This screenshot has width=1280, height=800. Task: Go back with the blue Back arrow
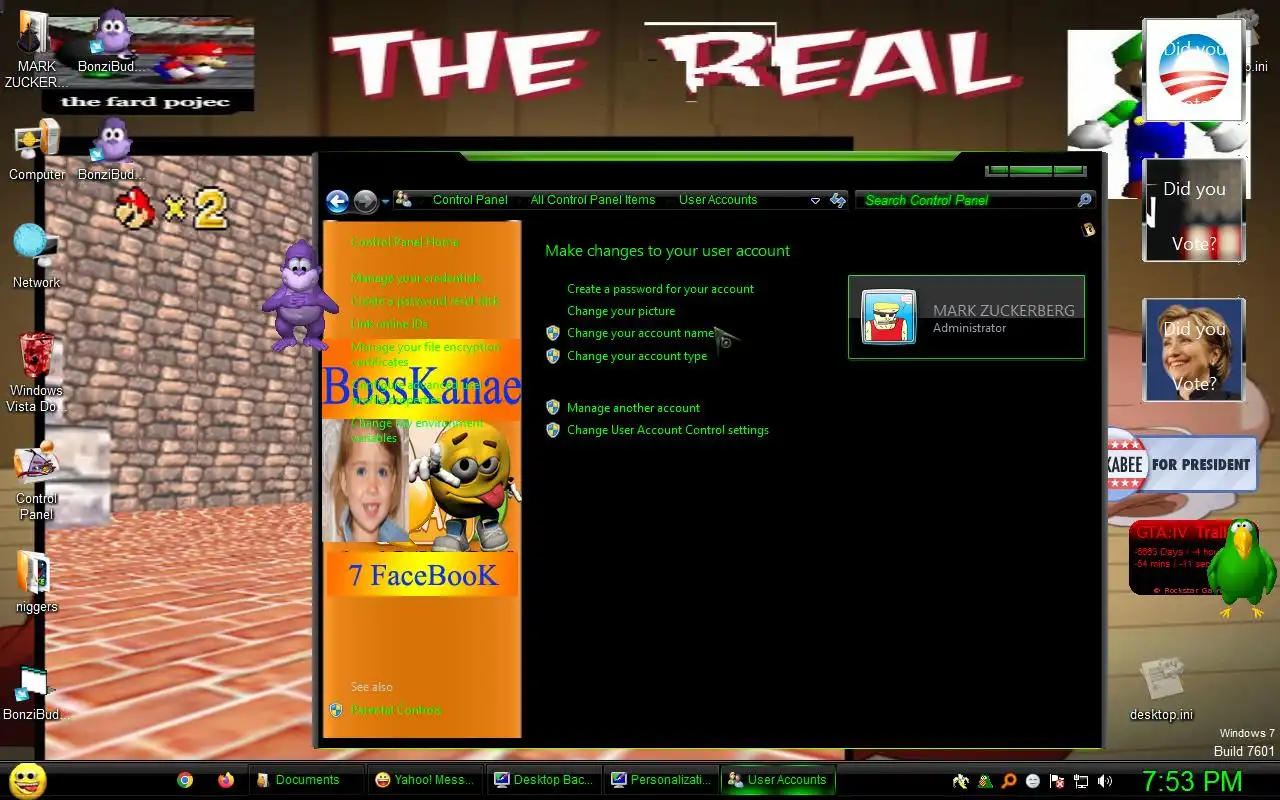pyautogui.click(x=338, y=201)
